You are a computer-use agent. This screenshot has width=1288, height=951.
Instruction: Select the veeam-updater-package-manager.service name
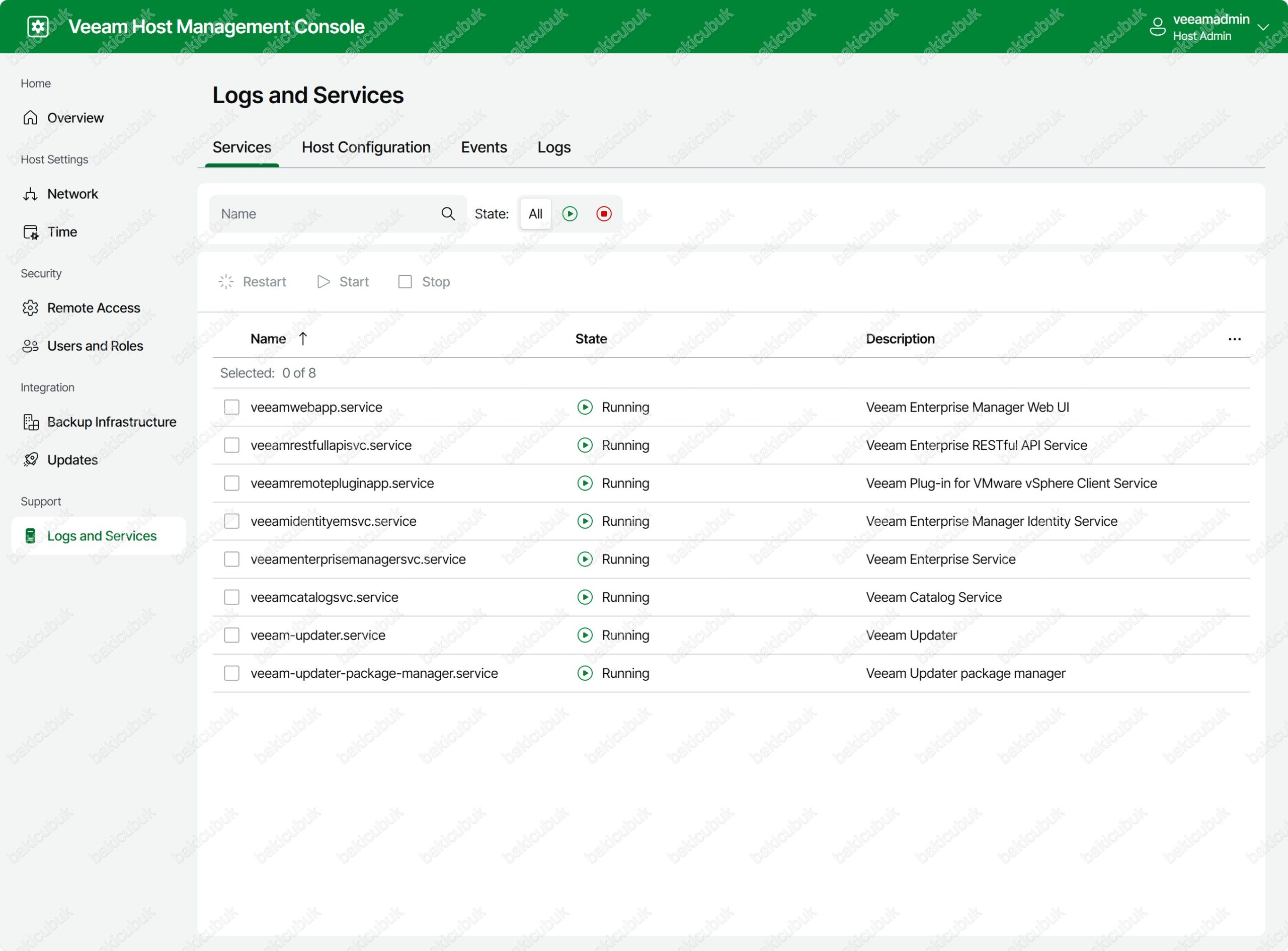pyautogui.click(x=374, y=674)
